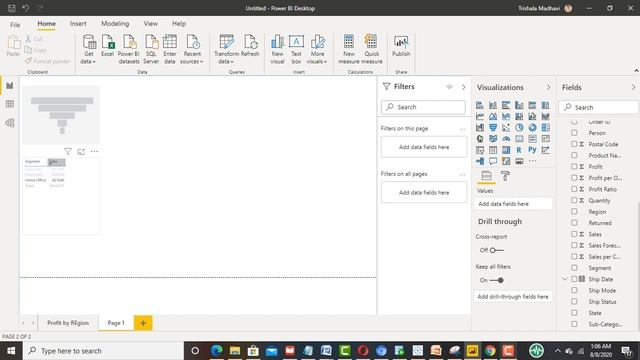Open More options ellipsis on the visual
This screenshot has width=640, height=360.
[94, 151]
